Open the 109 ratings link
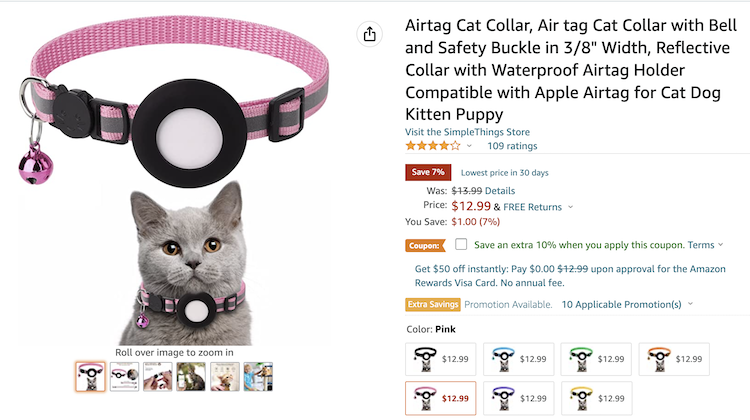750x420 pixels. click(x=510, y=146)
